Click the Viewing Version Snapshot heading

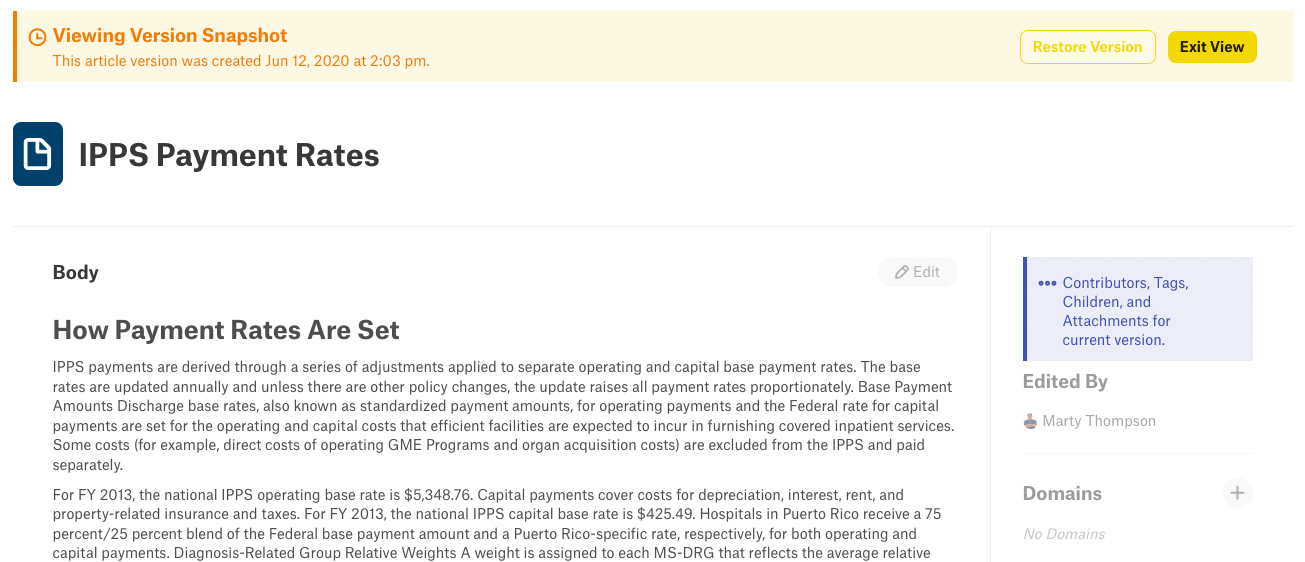tap(170, 36)
